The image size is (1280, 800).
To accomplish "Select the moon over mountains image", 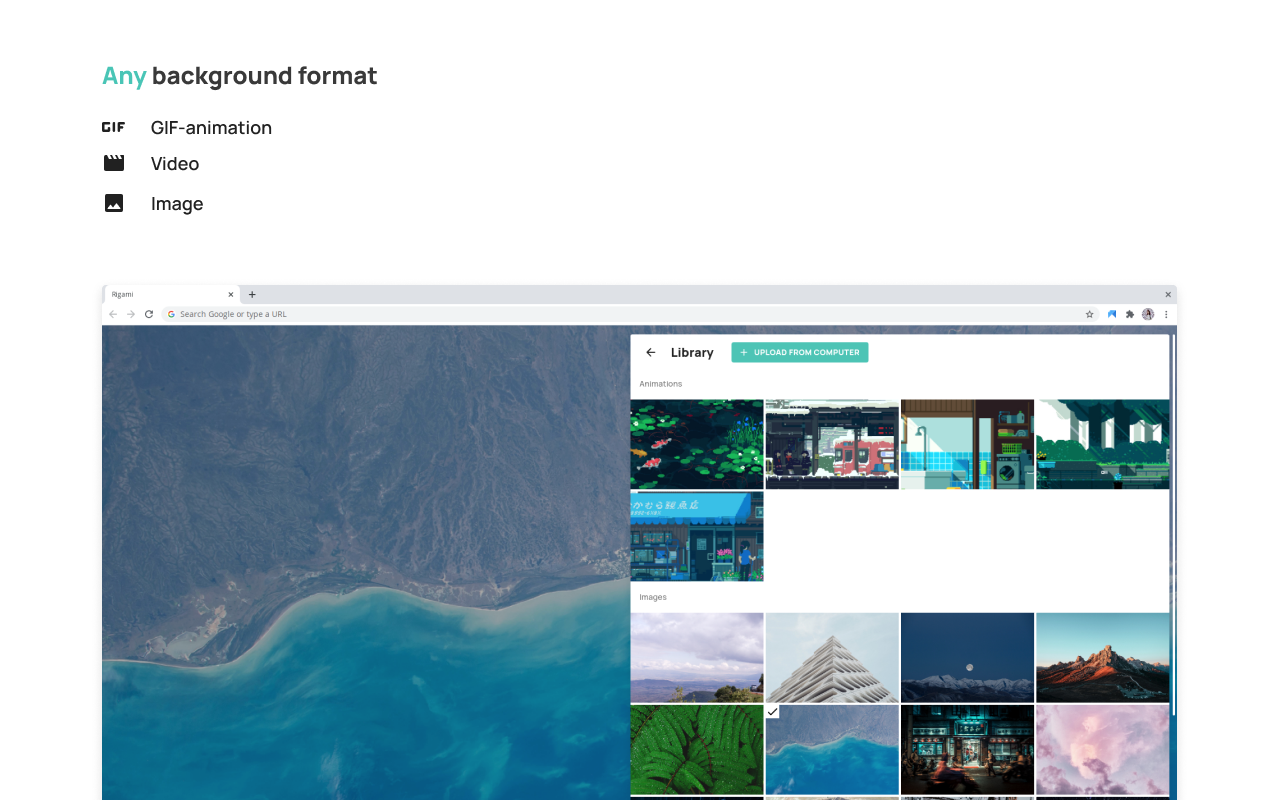I will 967,658.
